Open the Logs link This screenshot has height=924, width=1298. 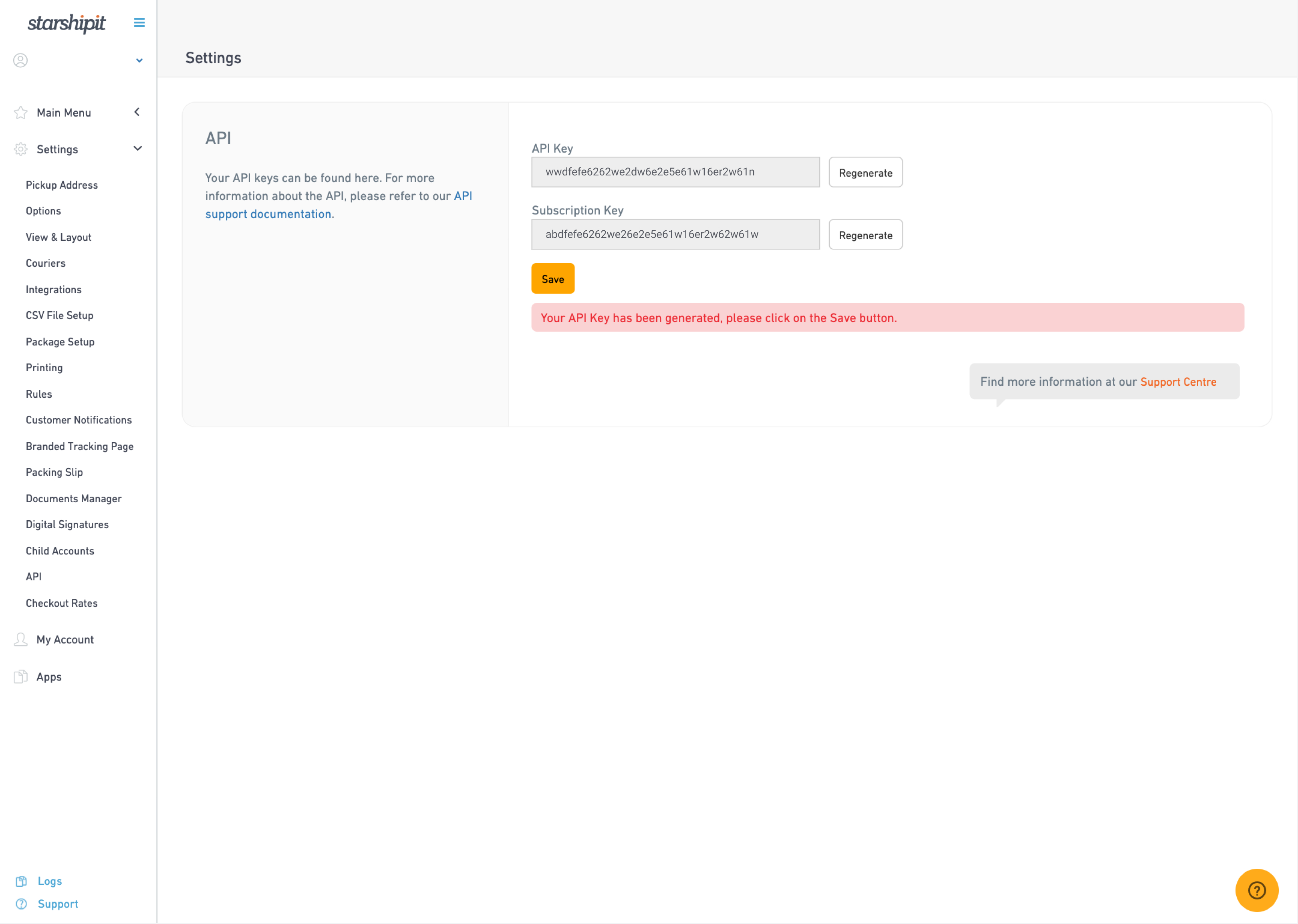[50, 881]
